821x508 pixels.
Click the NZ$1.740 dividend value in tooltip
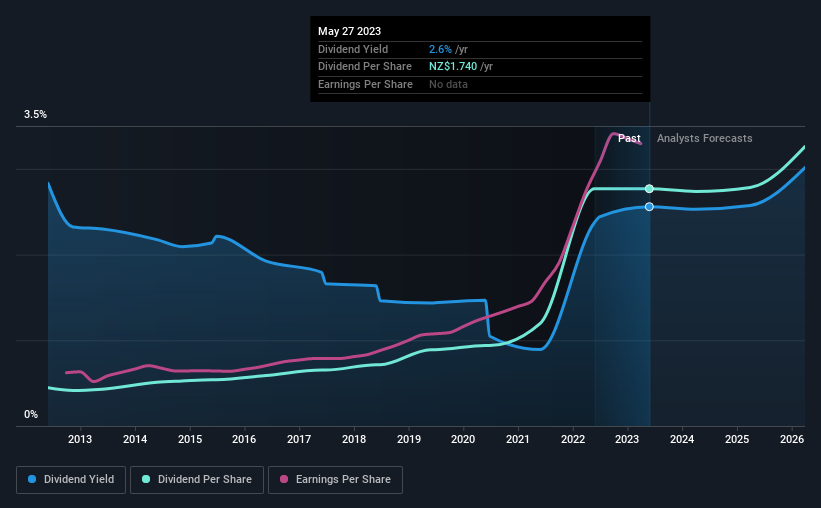(x=453, y=67)
